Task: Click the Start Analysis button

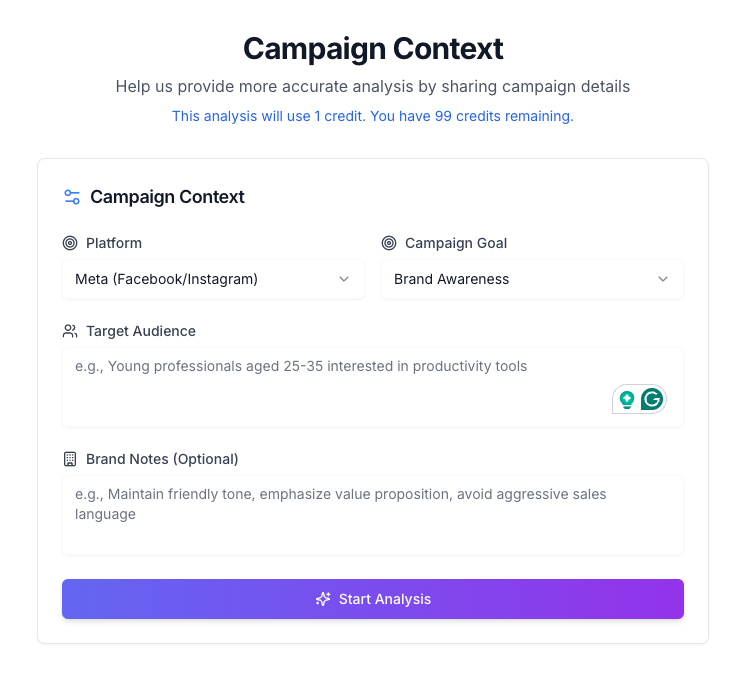Action: [x=372, y=599]
